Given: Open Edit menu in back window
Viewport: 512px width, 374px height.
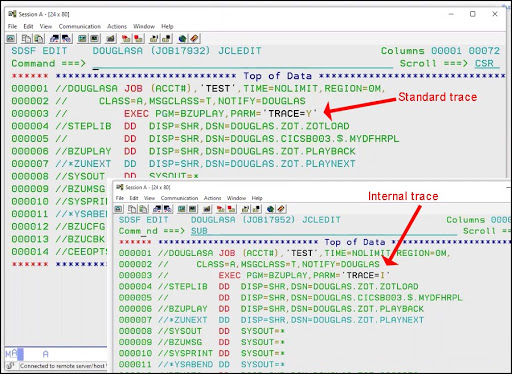Looking at the screenshot, I should tap(28, 26).
